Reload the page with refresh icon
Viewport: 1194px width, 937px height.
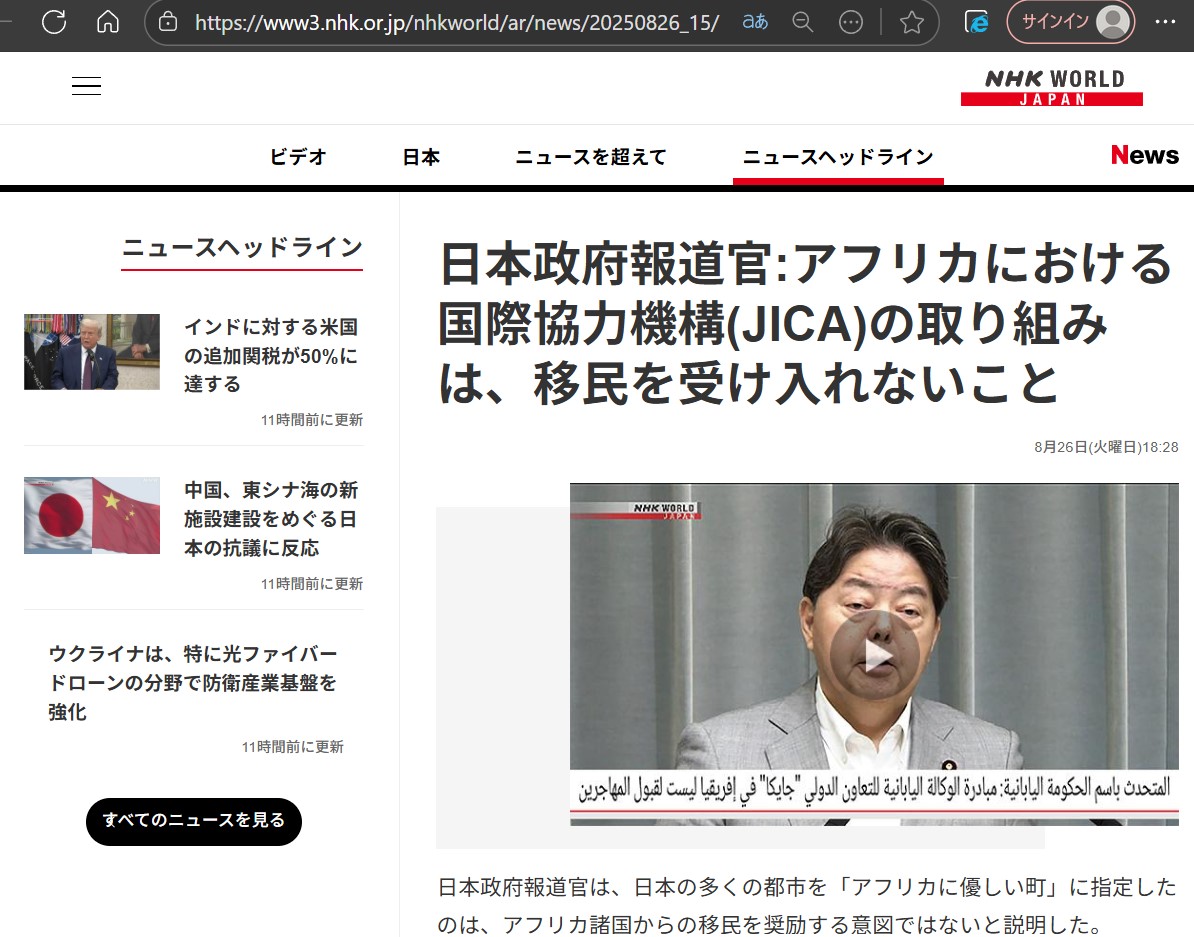point(54,21)
